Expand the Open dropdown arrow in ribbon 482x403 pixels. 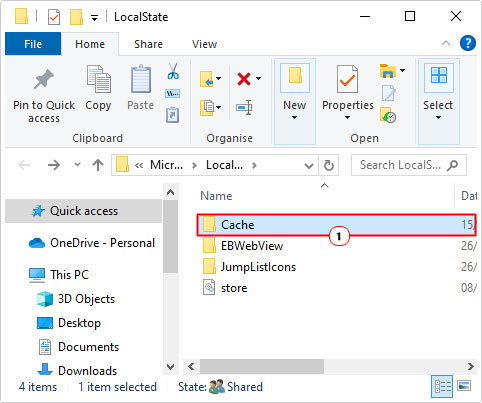(x=402, y=70)
